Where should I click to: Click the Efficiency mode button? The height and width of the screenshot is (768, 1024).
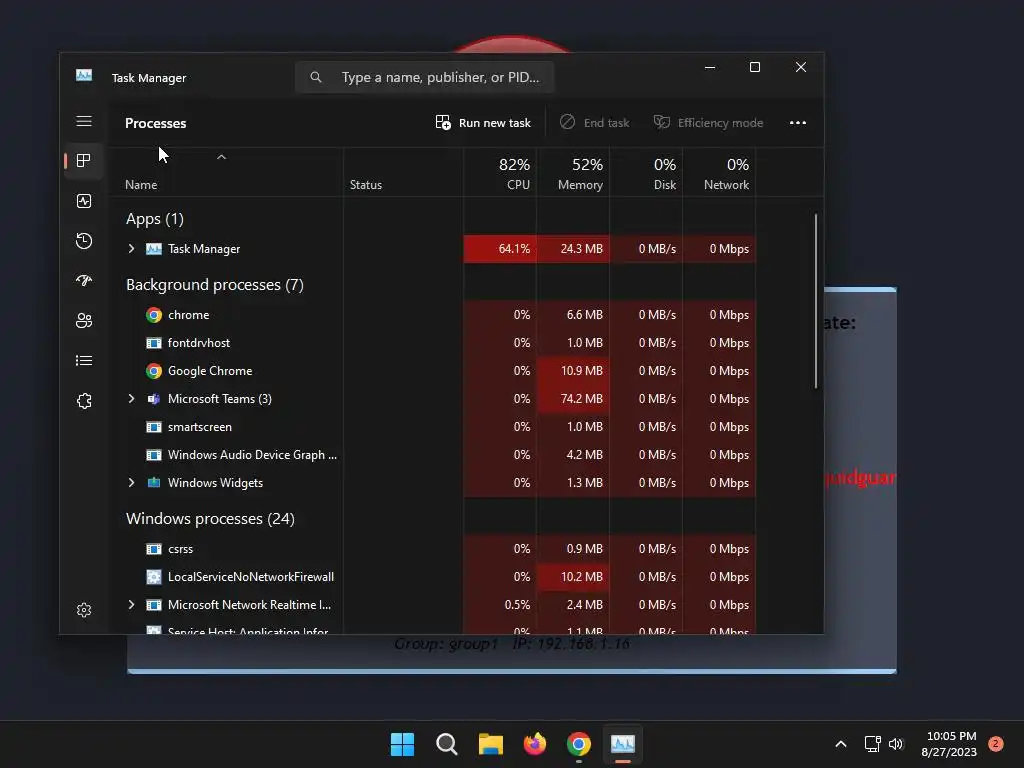[709, 123]
